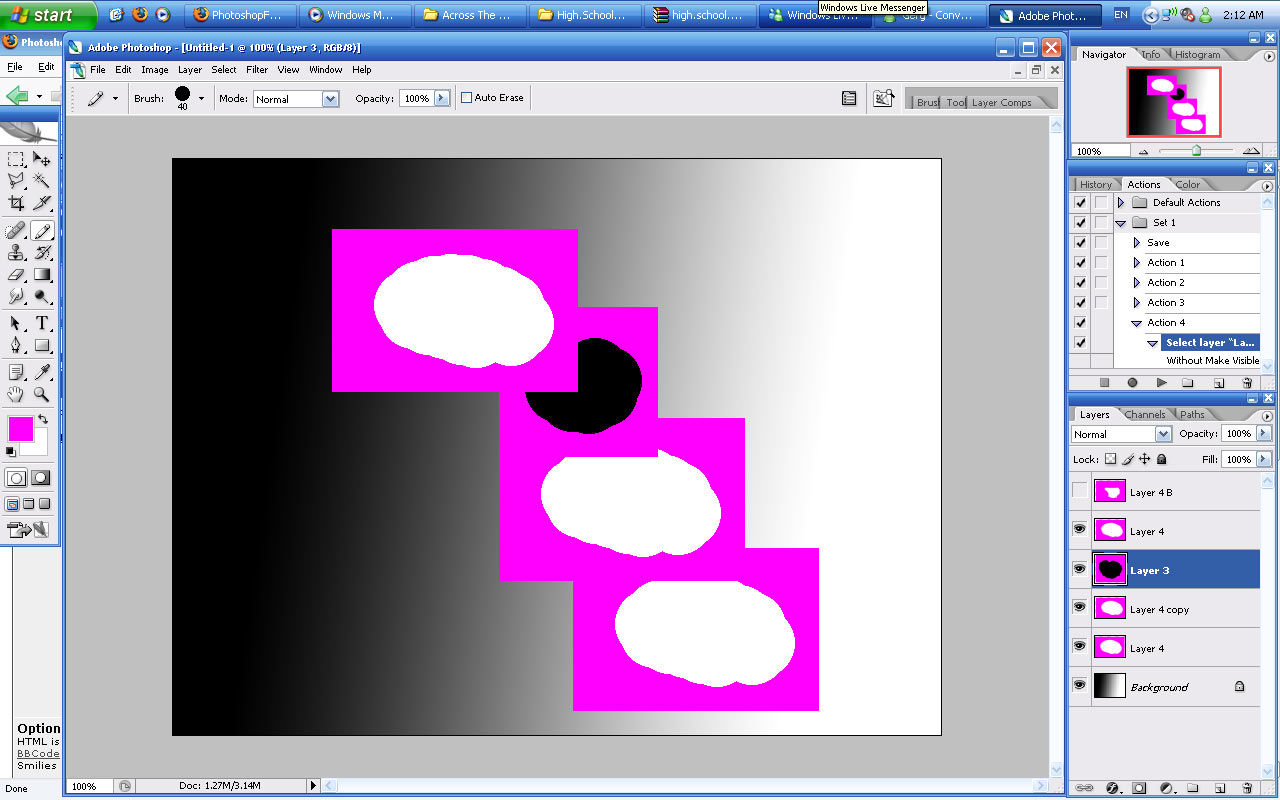The width and height of the screenshot is (1280, 800).
Task: Open the Filter menu
Action: coord(257,70)
